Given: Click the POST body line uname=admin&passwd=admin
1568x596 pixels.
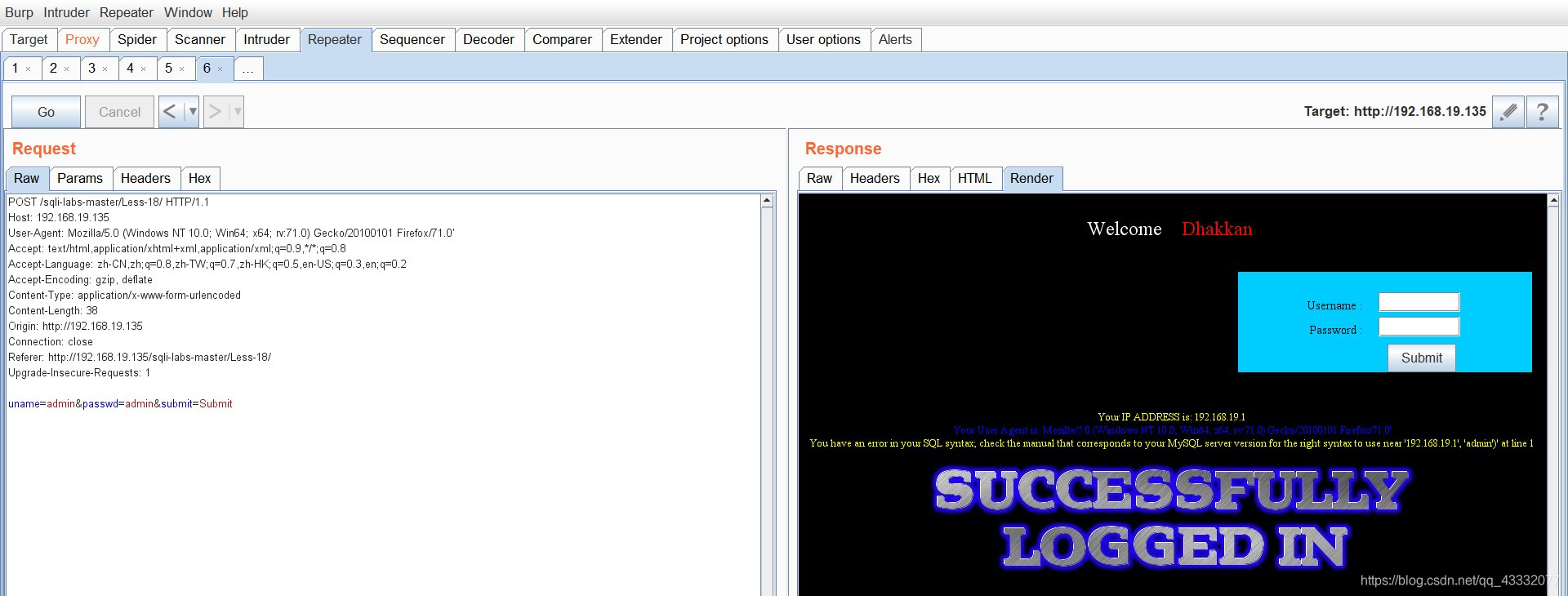Looking at the screenshot, I should tap(120, 403).
